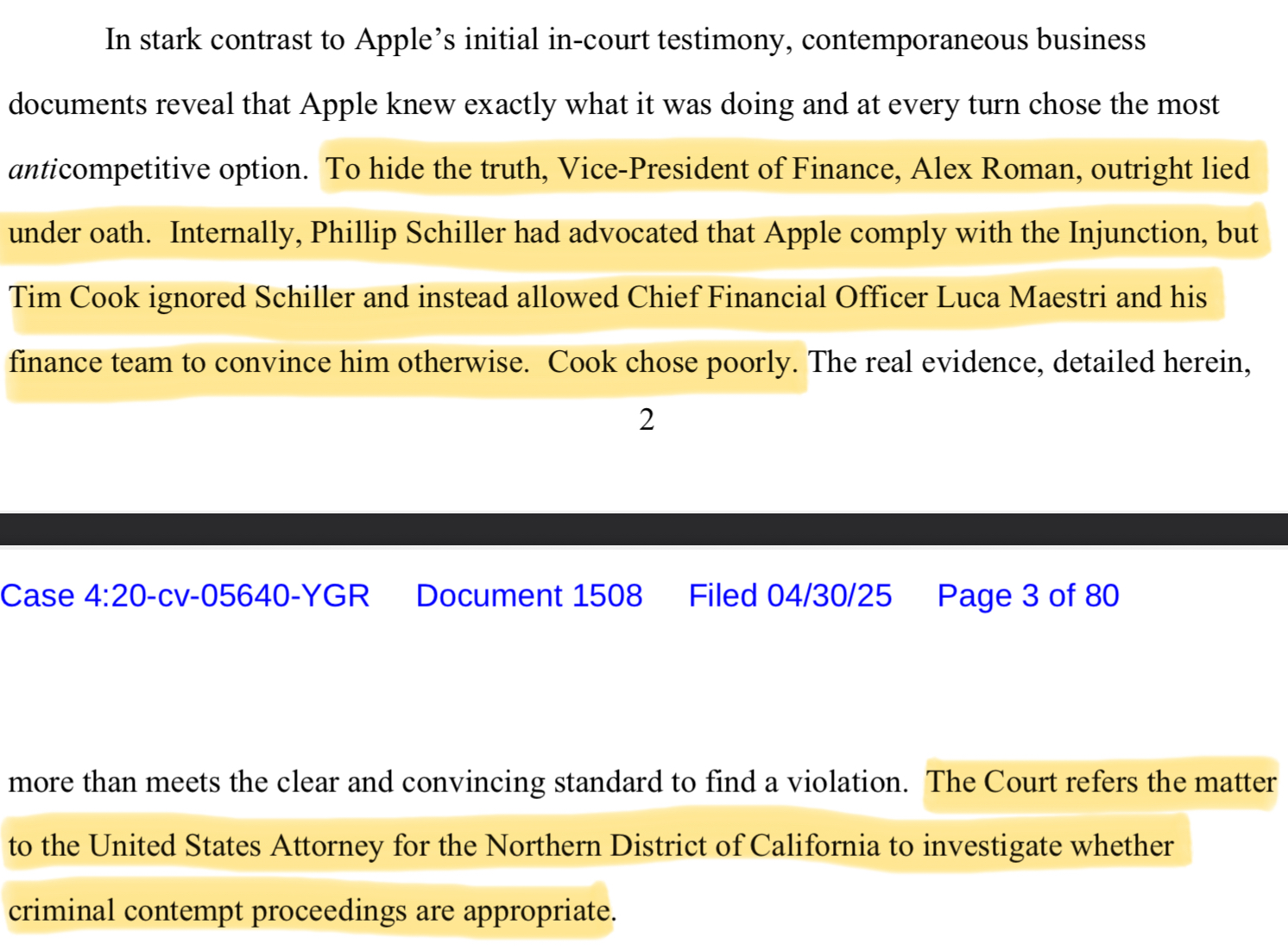Click the highlighted name Phillip Schiller
This screenshot has width=1288, height=950.
(408, 233)
